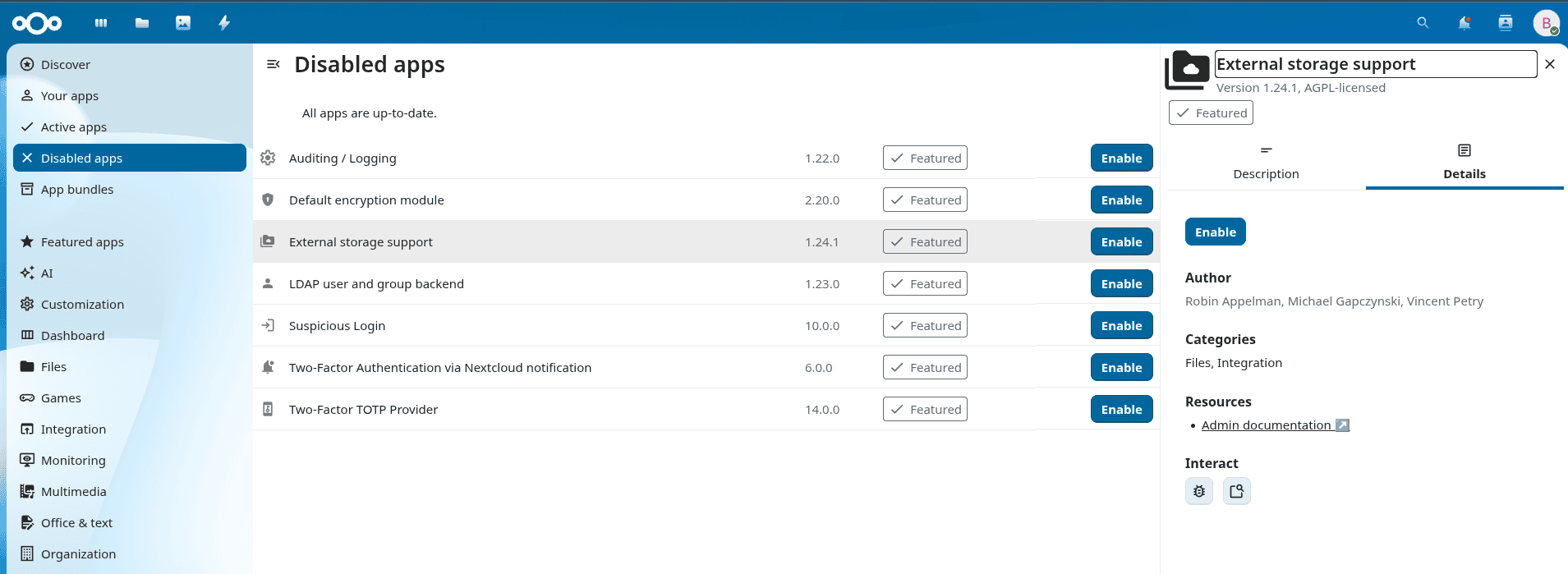This screenshot has height=574, width=1568.
Task: Switch to the Details tab
Action: point(1464,162)
